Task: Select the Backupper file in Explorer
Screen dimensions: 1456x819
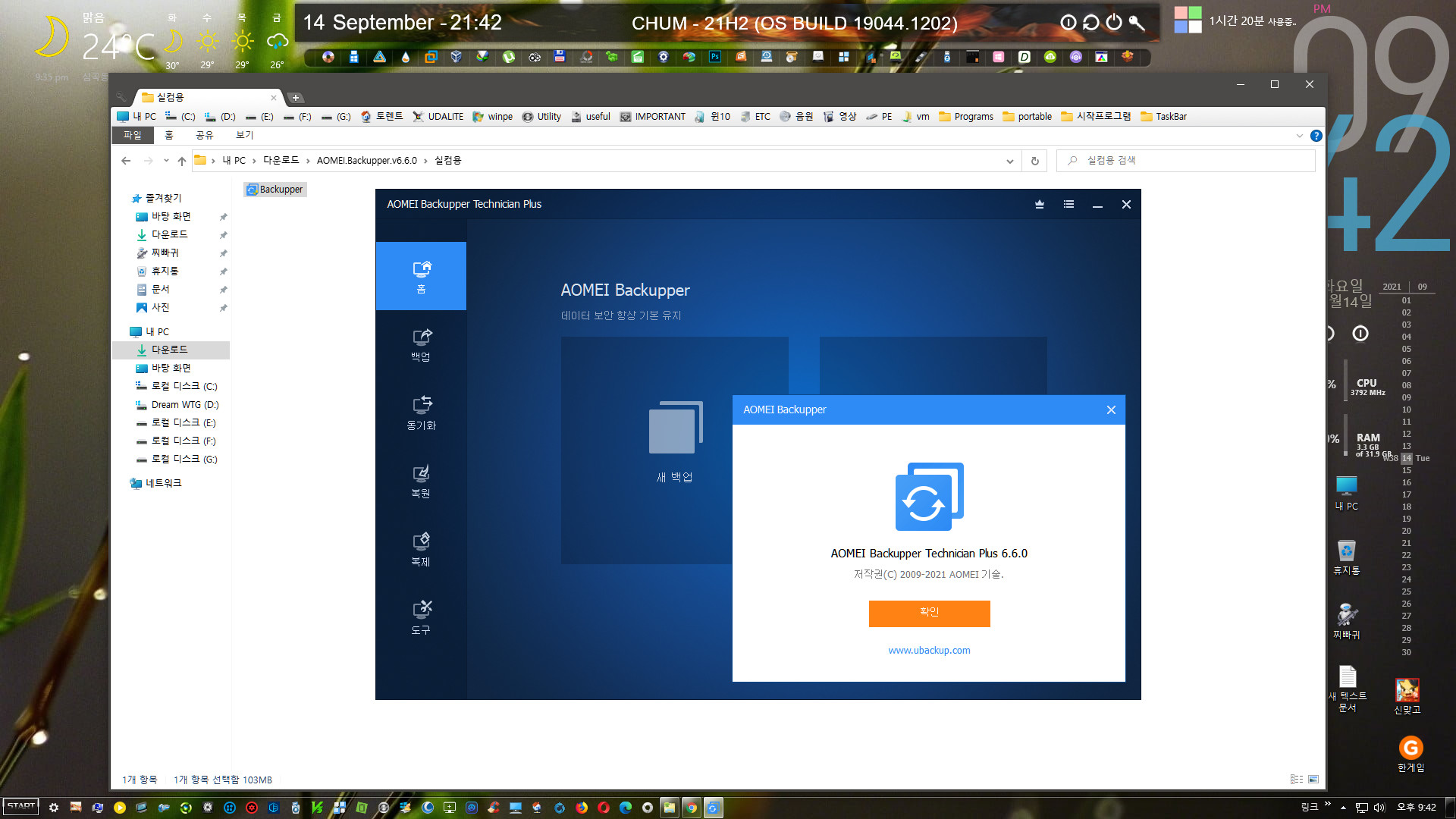Action: pos(275,190)
